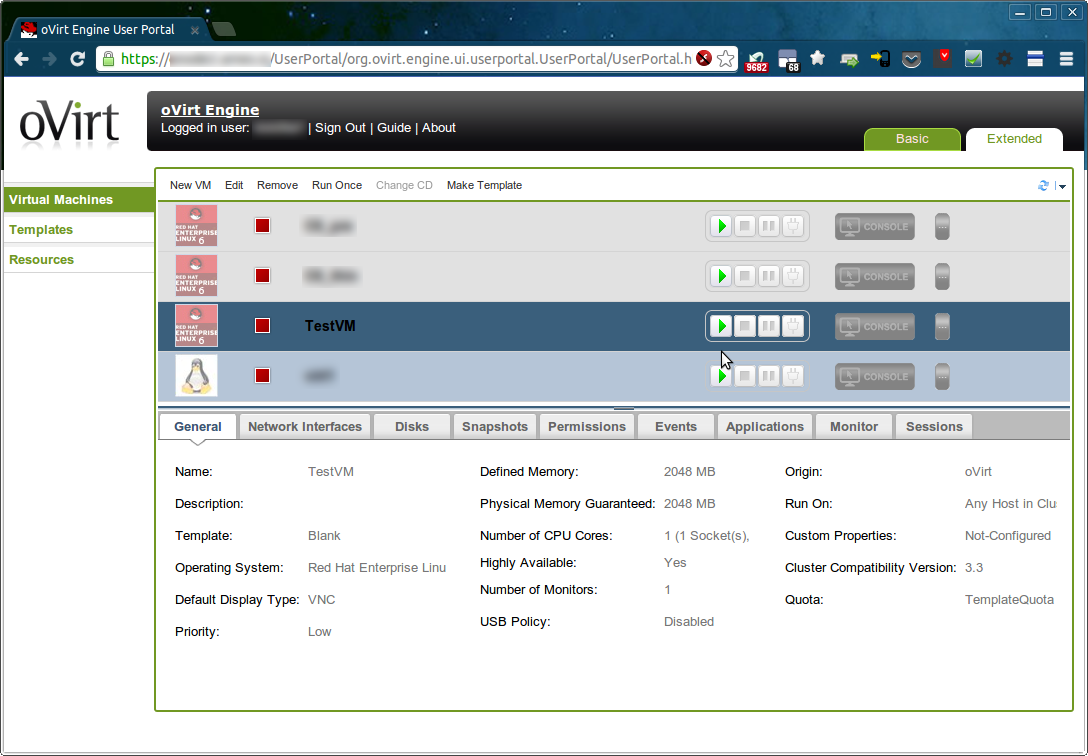1088x756 pixels.
Task: Click Make Template in the toolbar
Action: click(x=484, y=185)
